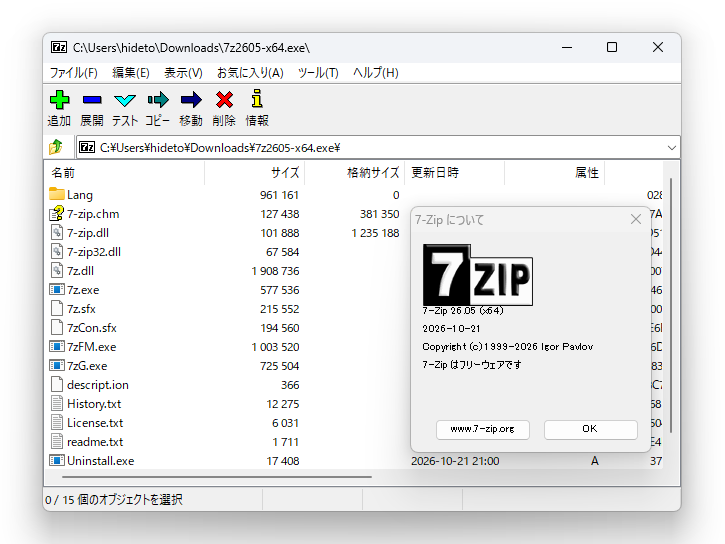Viewport: 725px width, 544px height.
Task: Click the yellow Info (情報) icon
Action: 257,99
